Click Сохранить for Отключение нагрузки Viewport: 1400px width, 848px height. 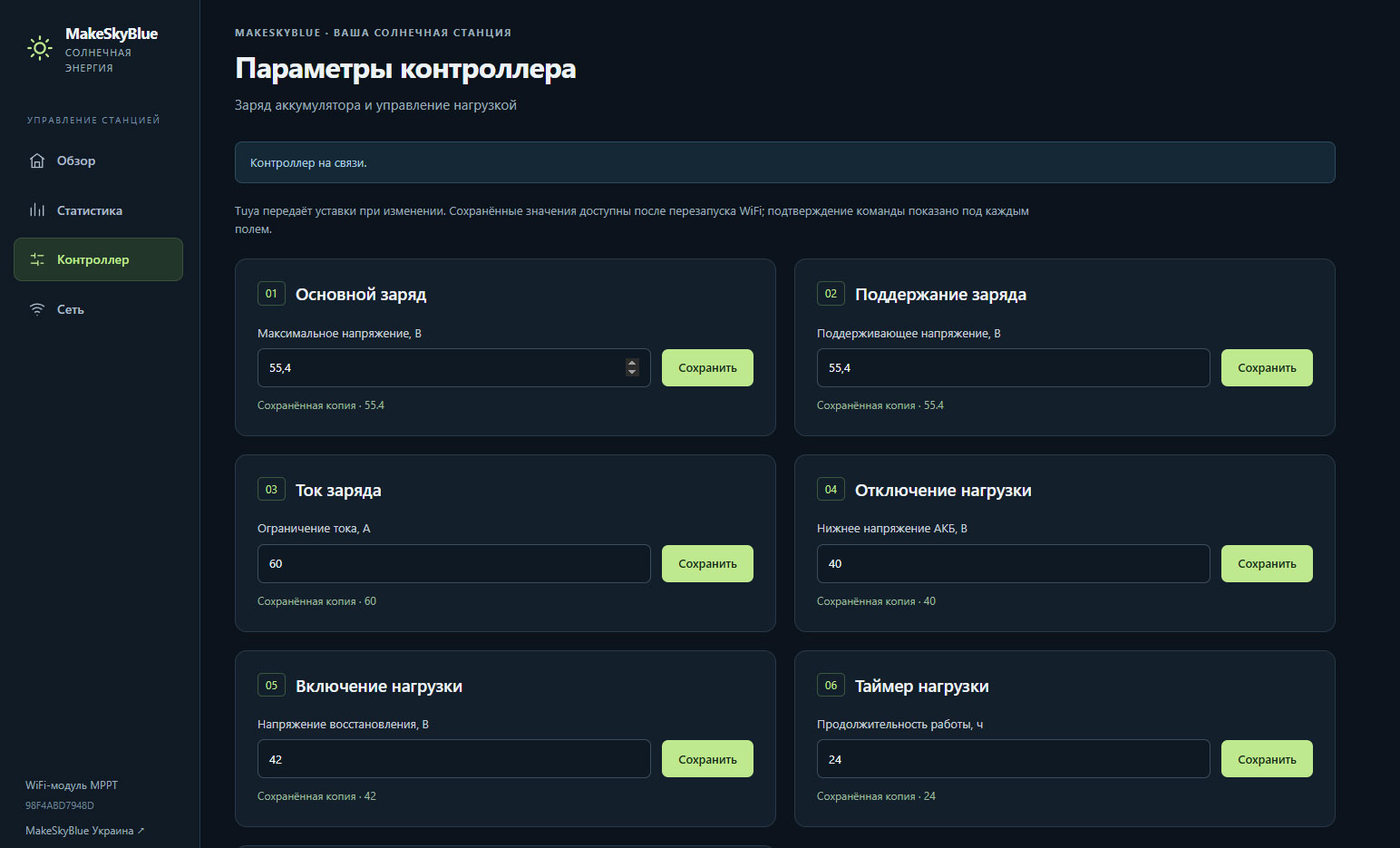(1267, 564)
